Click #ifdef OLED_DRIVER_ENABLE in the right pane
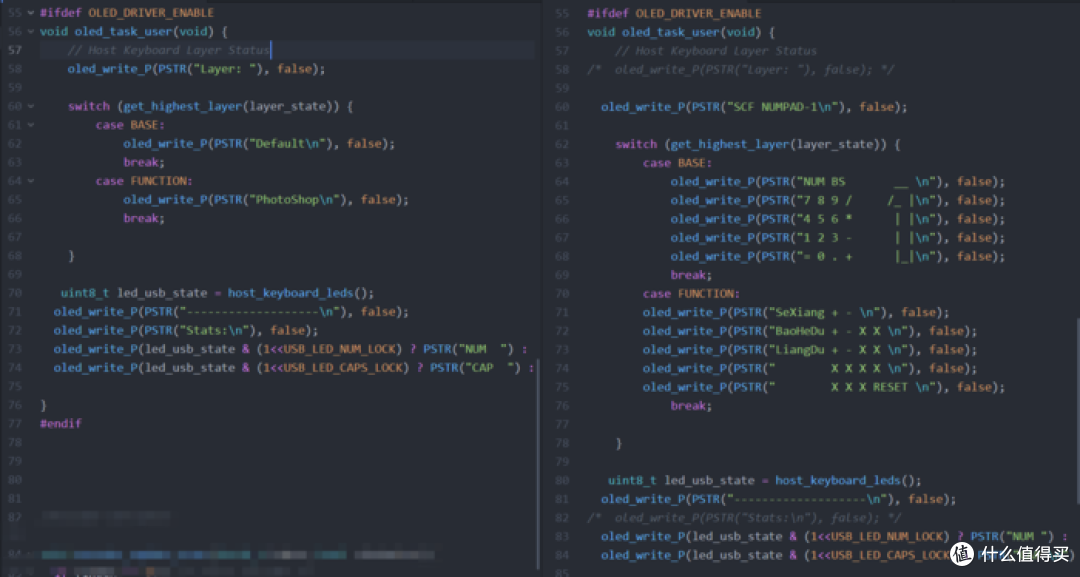This screenshot has height=577, width=1080. 674,13
